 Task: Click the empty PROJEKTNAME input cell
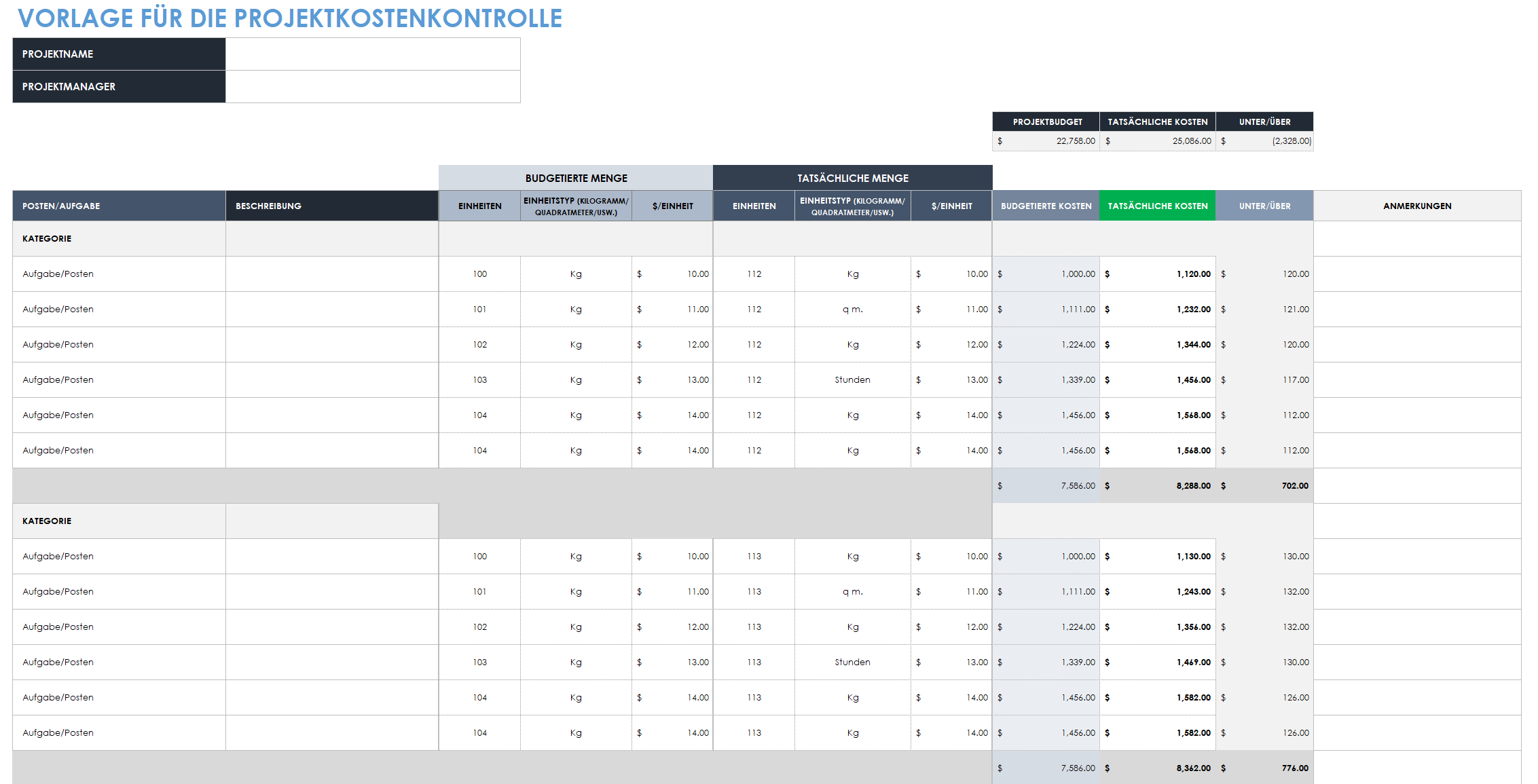373,54
